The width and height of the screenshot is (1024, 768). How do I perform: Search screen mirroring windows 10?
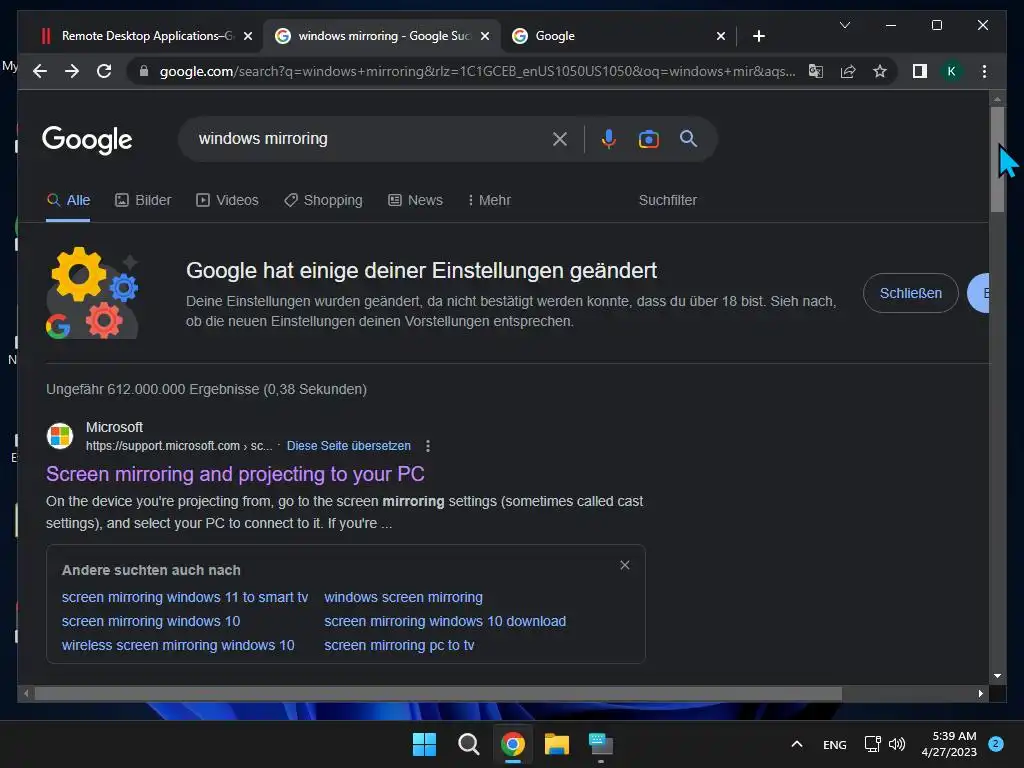(x=151, y=622)
